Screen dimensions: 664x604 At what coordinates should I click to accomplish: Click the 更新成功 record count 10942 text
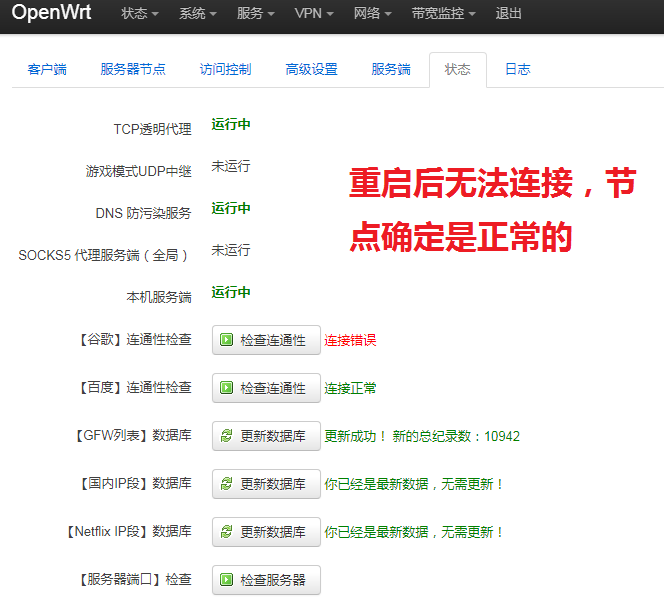[x=422, y=436]
